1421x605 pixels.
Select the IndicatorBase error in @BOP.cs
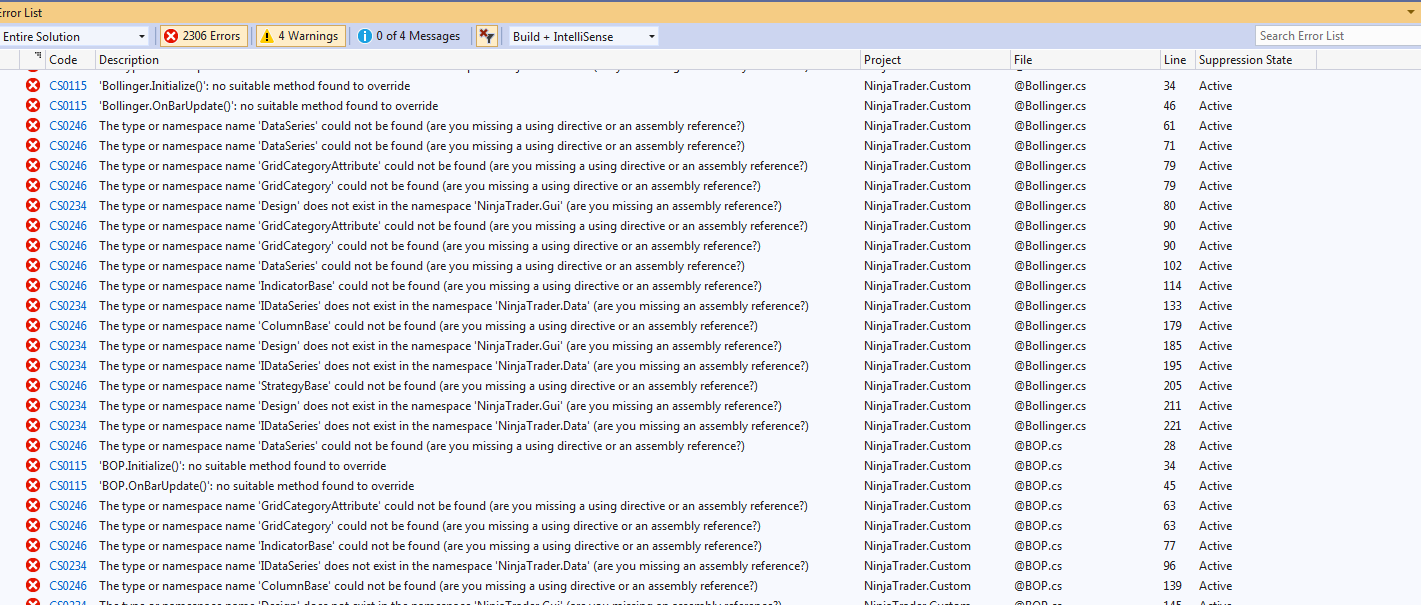point(430,546)
